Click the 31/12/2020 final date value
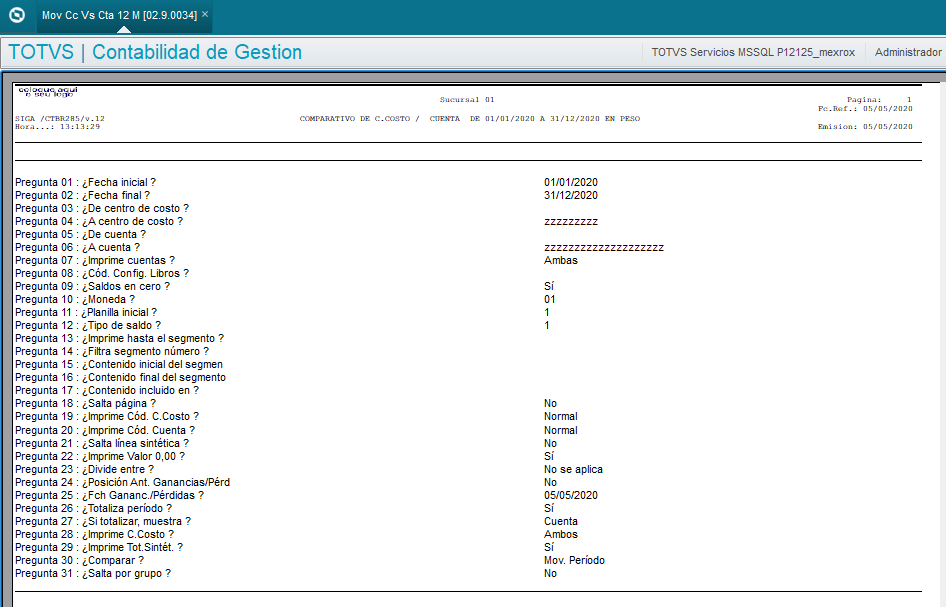Image resolution: width=946 pixels, height=607 pixels. click(571, 195)
